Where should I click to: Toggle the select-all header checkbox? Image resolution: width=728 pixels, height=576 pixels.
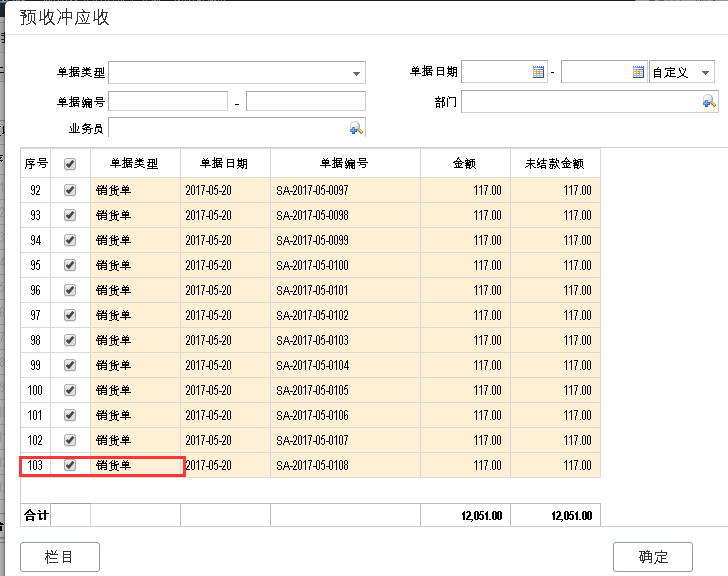70,164
